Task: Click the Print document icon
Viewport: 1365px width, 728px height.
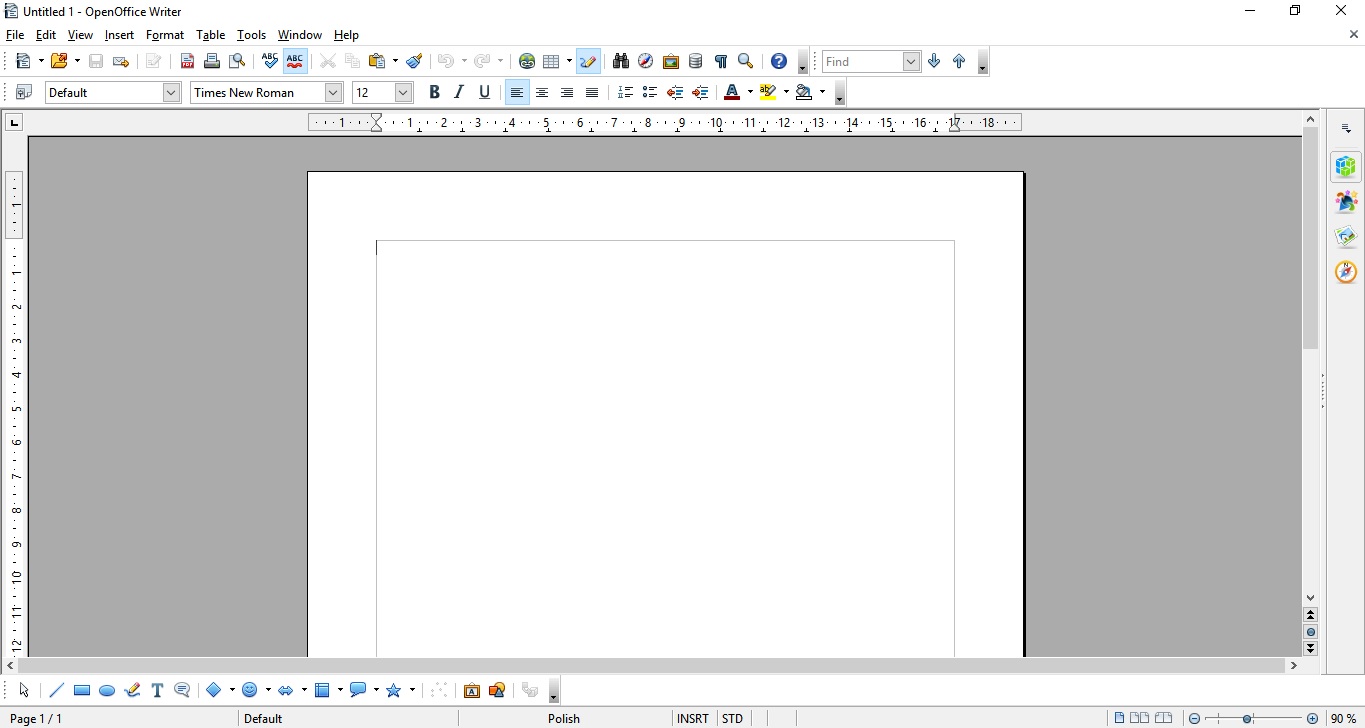Action: [212, 62]
